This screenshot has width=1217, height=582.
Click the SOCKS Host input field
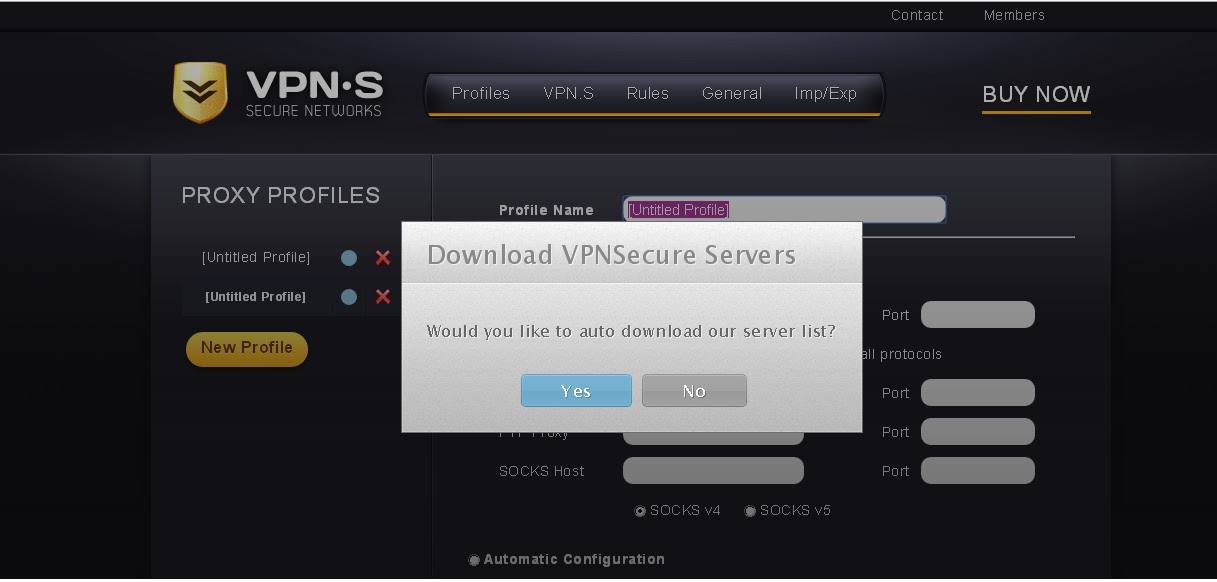(713, 471)
